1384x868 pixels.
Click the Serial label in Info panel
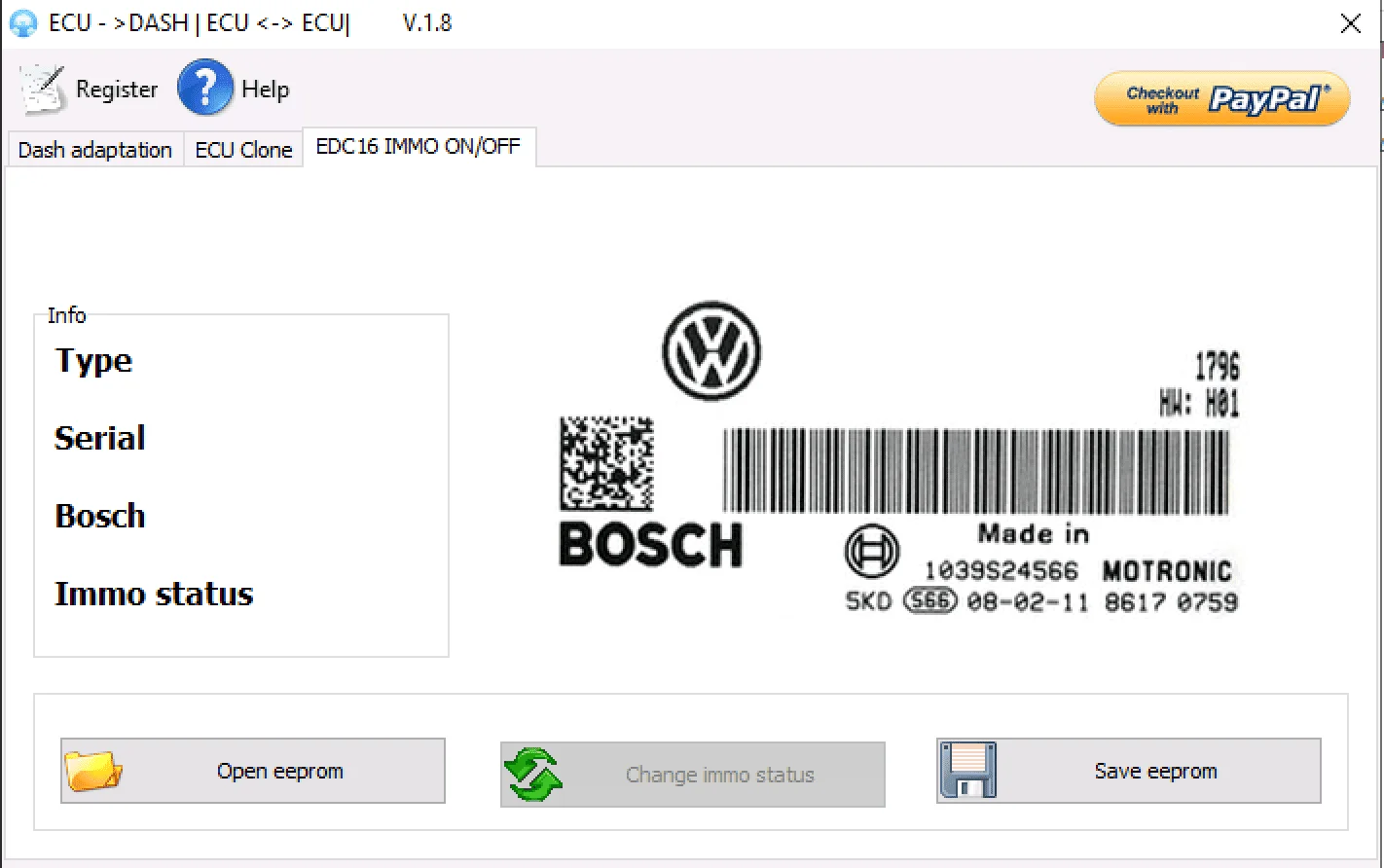point(100,438)
